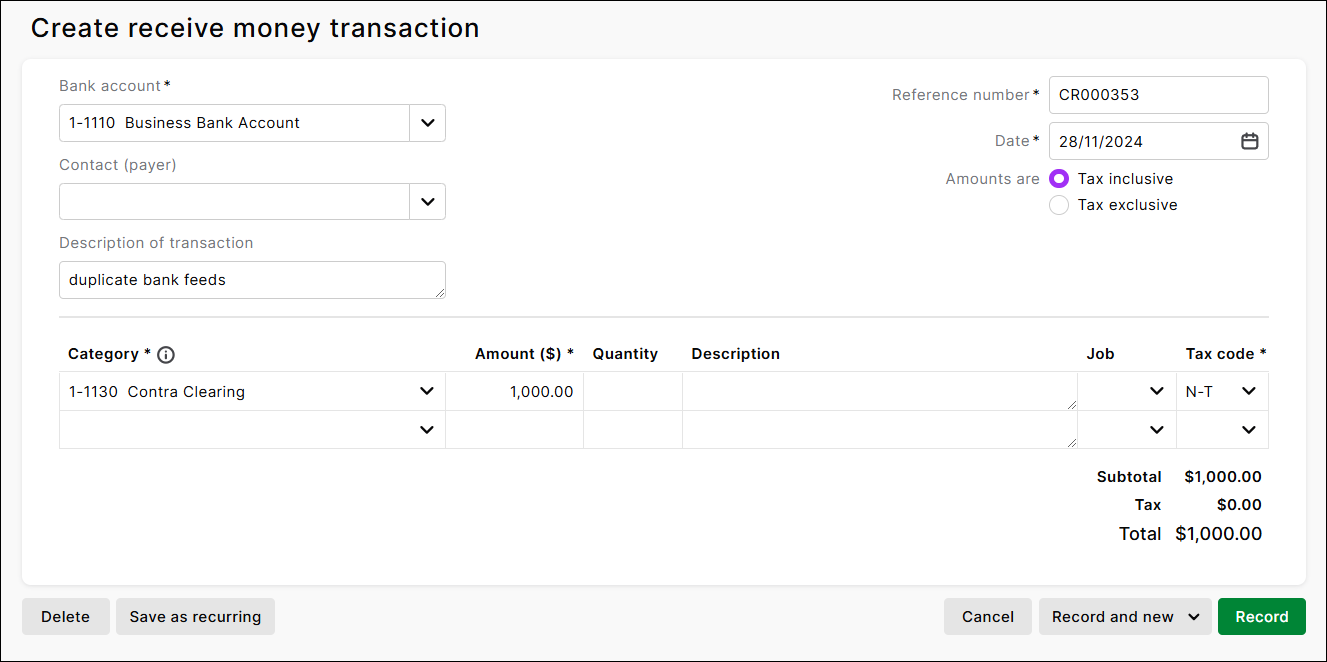This screenshot has height=662, width=1327.
Task: Click the Delete button
Action: (65, 616)
